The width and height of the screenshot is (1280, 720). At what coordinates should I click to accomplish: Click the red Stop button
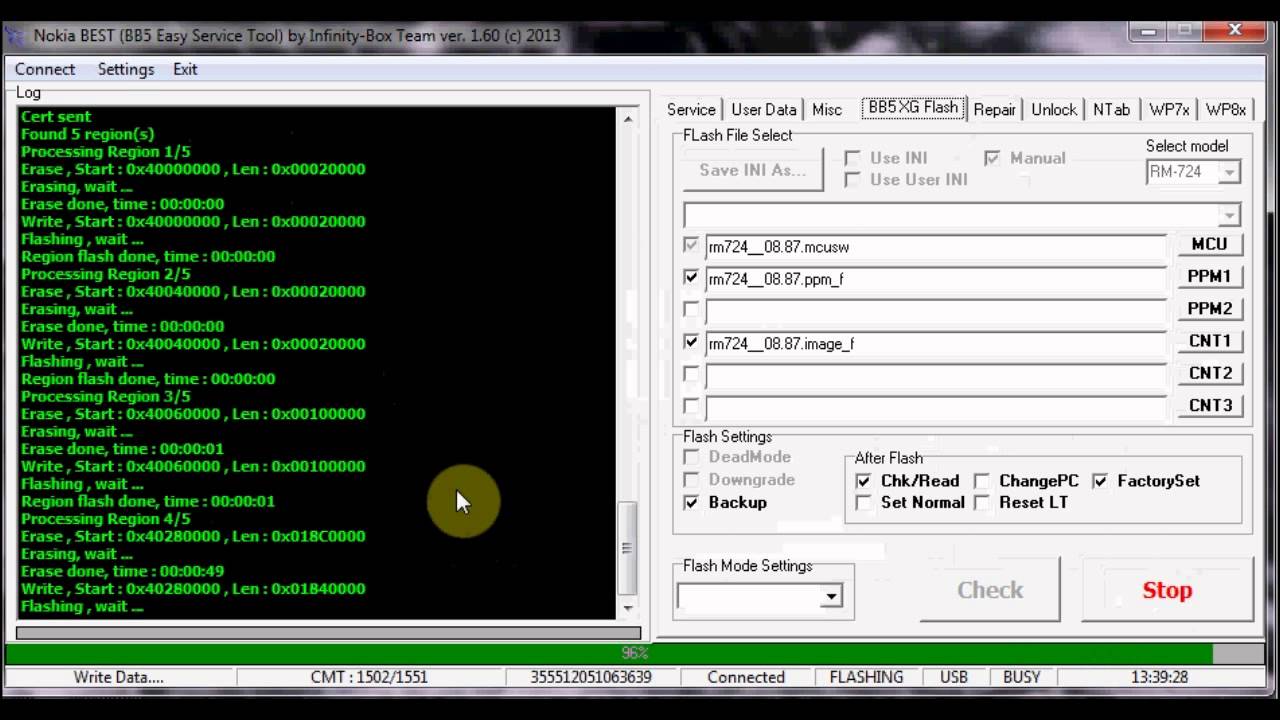(x=1167, y=590)
